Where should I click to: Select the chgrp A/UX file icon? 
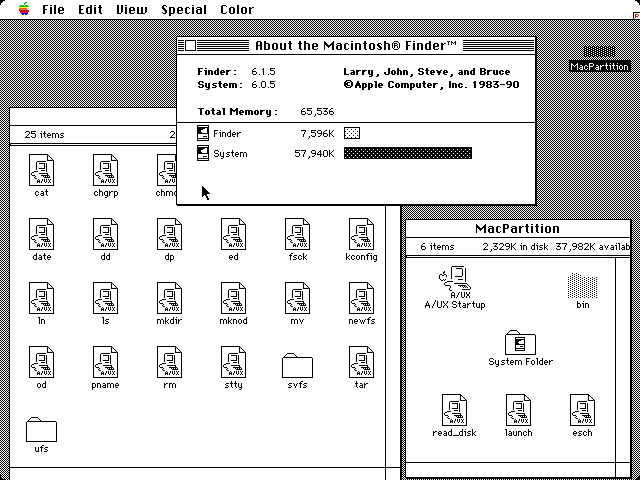pos(105,170)
